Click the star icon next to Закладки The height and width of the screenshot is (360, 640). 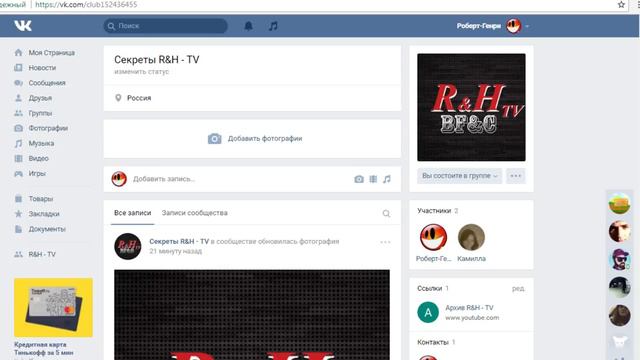click(x=18, y=214)
